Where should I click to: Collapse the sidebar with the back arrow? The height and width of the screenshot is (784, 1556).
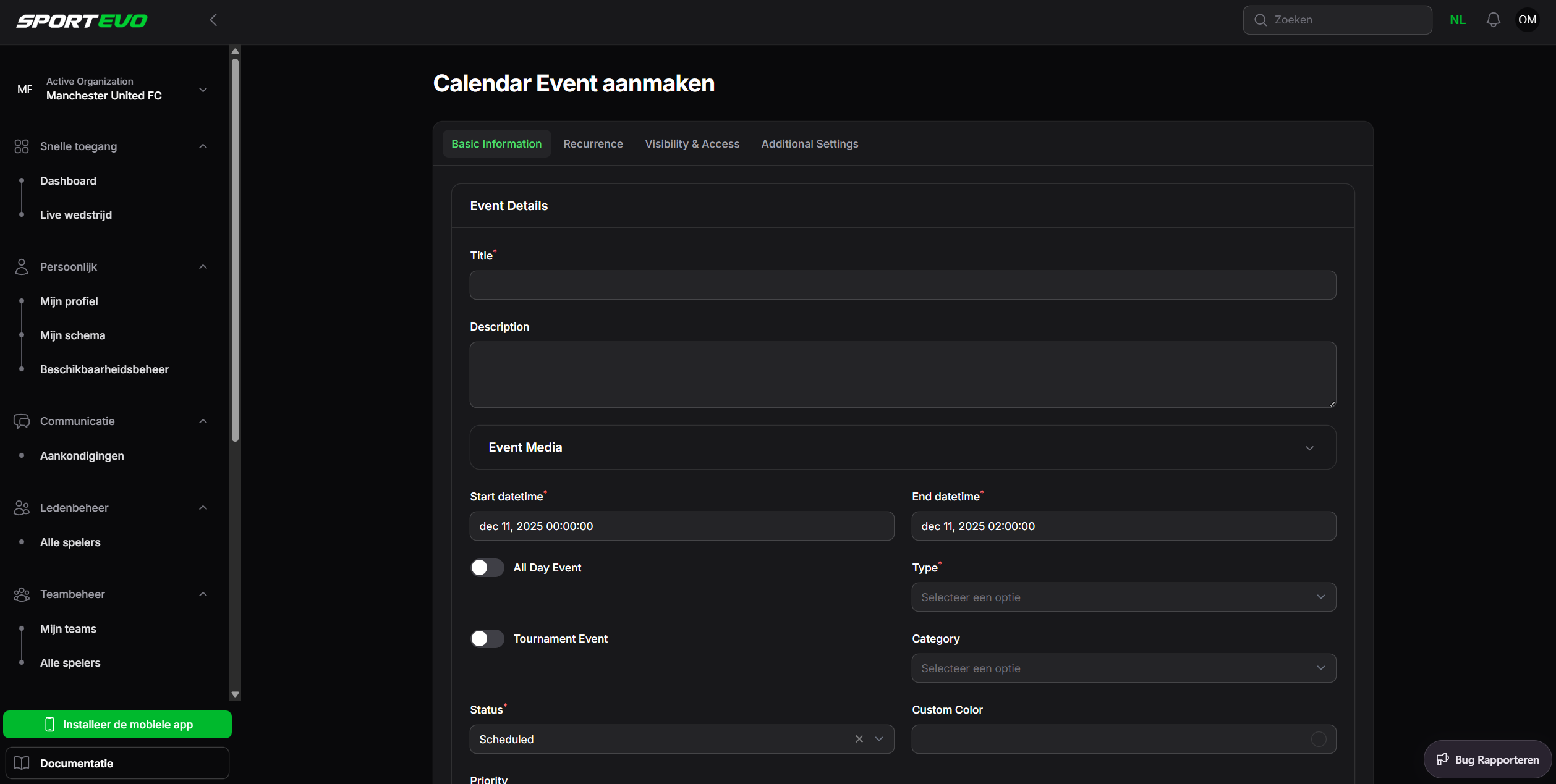tap(213, 19)
